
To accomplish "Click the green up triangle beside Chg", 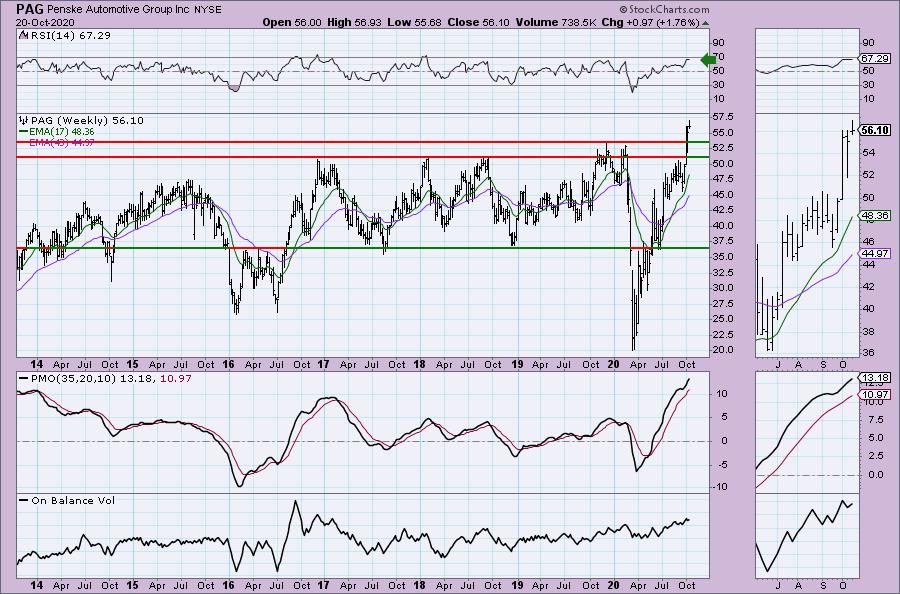I will point(705,23).
